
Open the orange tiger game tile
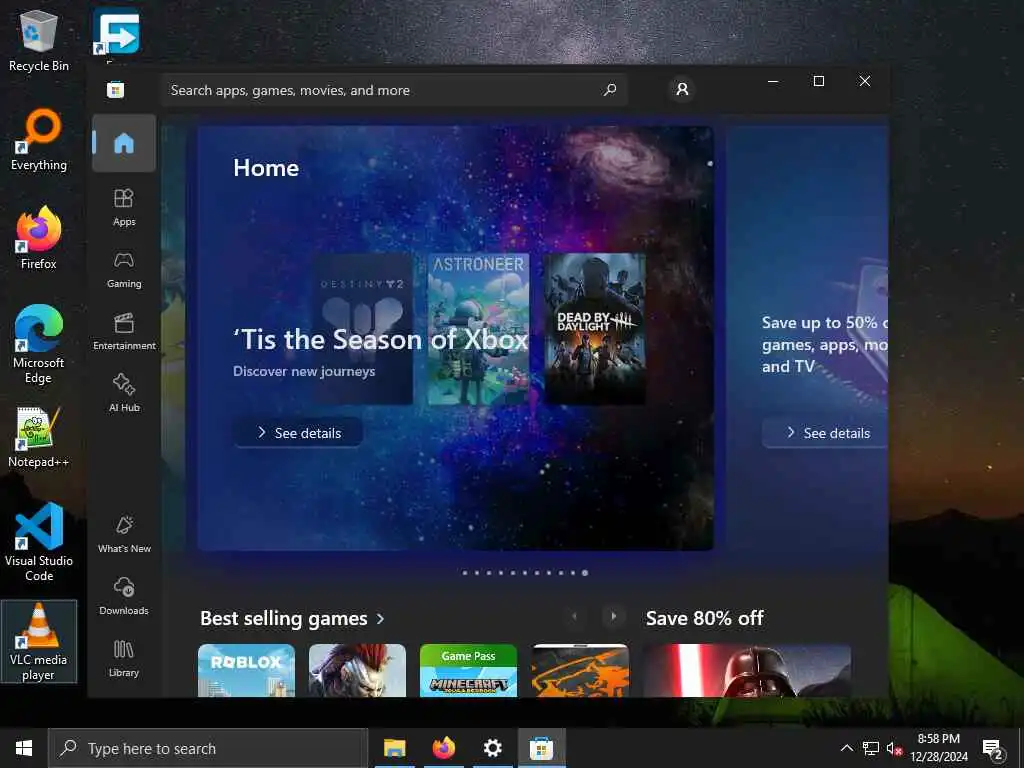pos(580,670)
